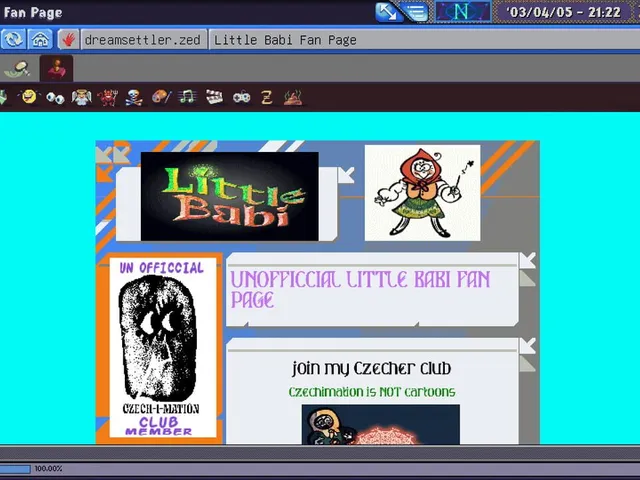640x480 pixels.
Task: Click the red hand stop icon
Action: click(x=69, y=40)
